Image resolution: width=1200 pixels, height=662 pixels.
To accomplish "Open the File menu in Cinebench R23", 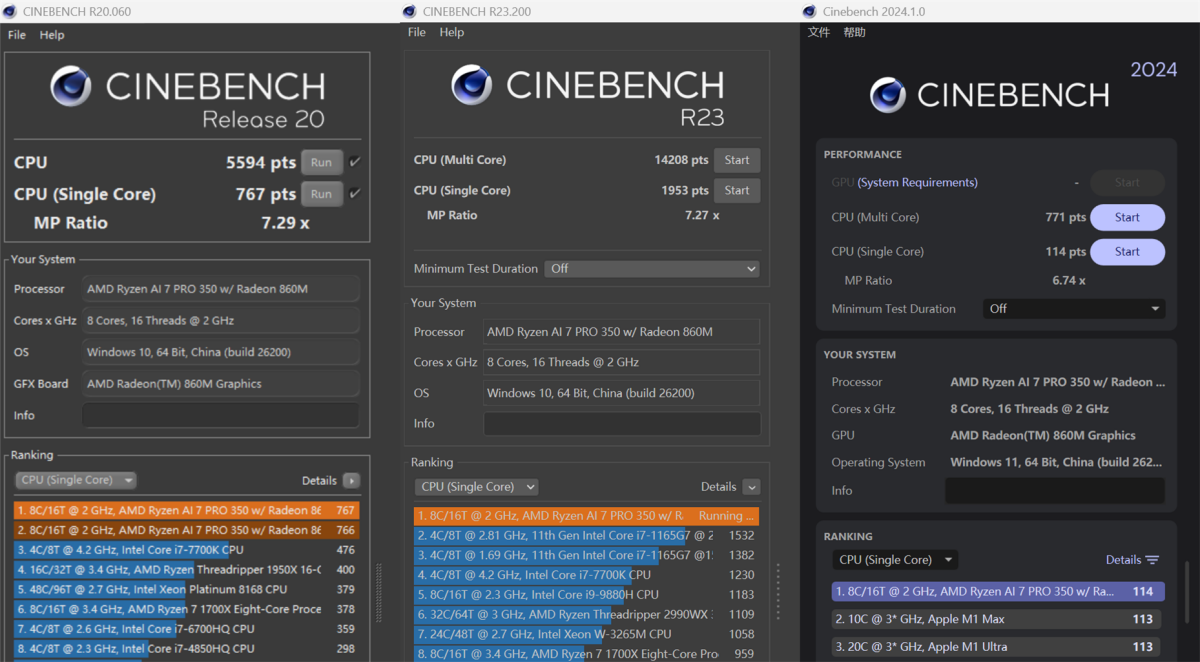I will pos(417,32).
